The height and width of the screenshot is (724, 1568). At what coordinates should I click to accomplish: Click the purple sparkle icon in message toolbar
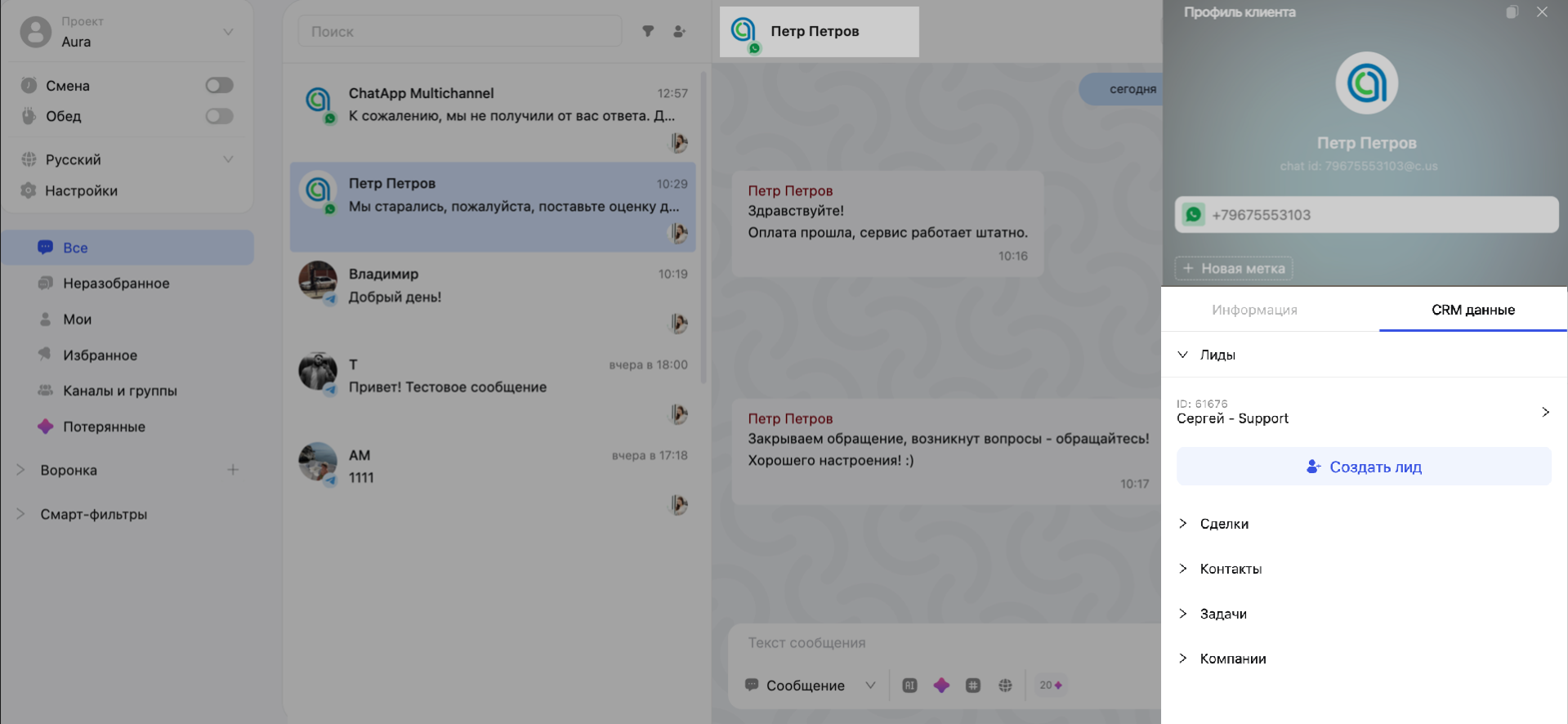[941, 686]
